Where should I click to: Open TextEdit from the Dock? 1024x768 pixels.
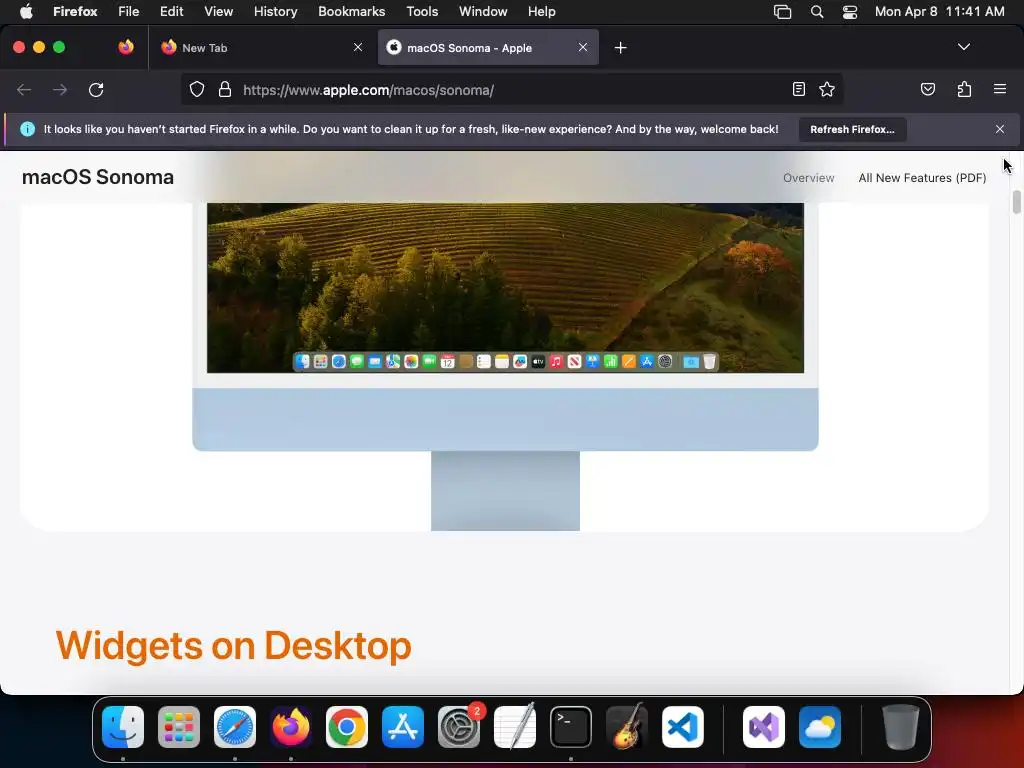(515, 726)
